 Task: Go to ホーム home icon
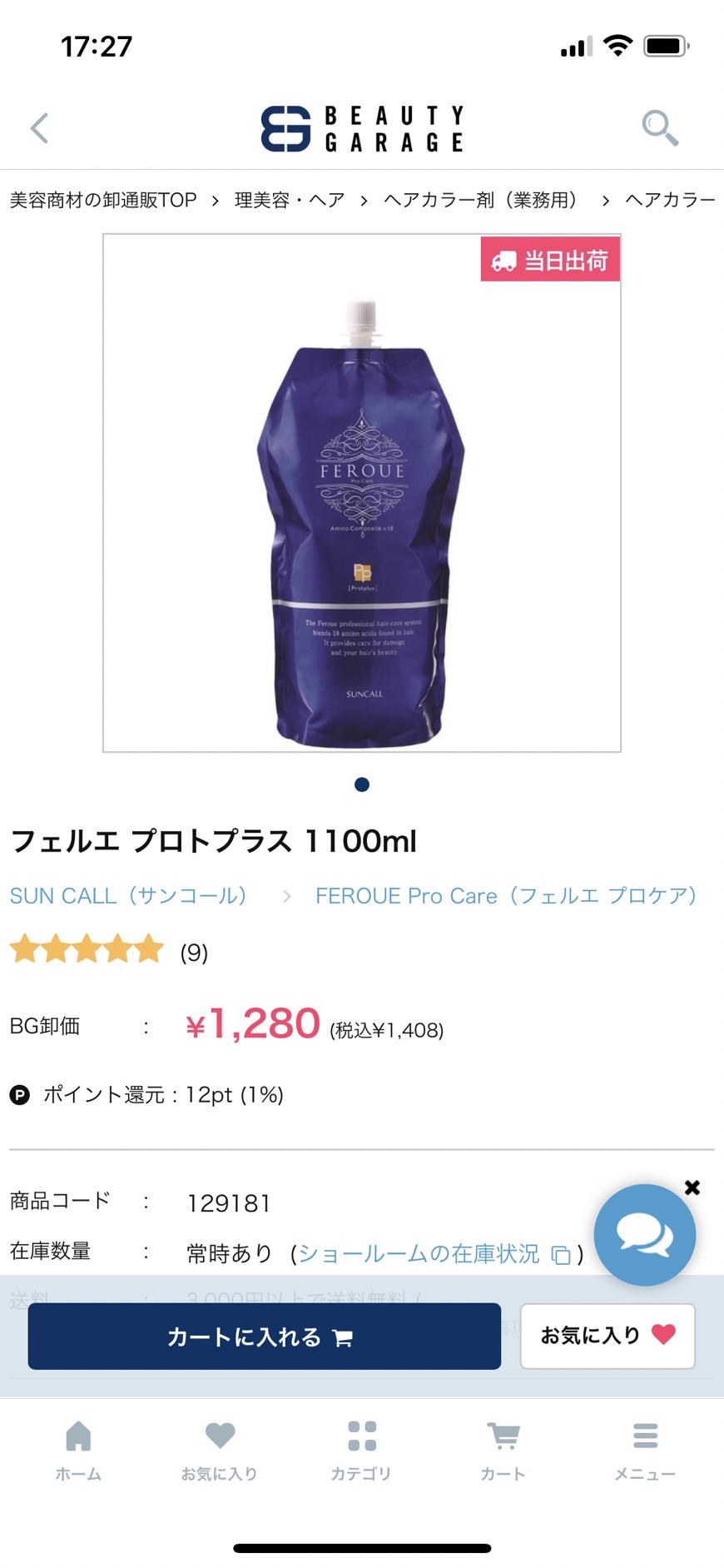[x=78, y=1451]
